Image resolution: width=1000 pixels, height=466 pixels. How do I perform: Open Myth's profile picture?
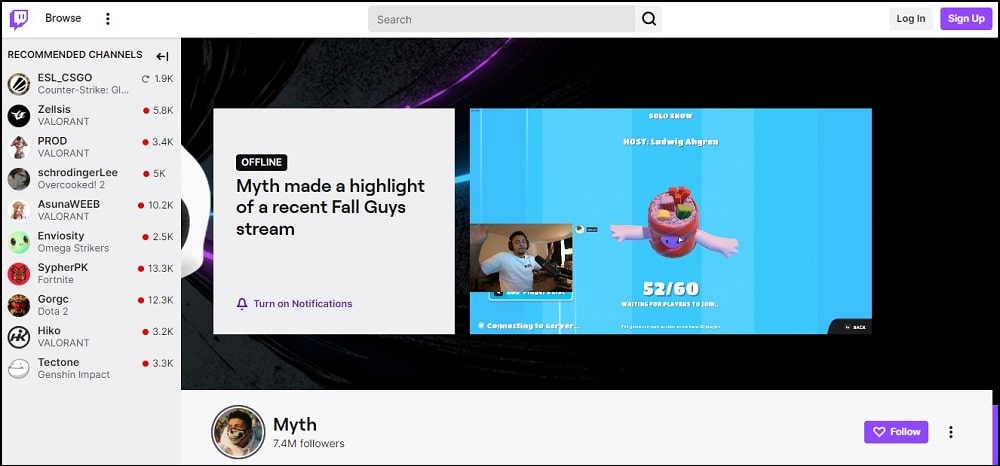pyautogui.click(x=238, y=432)
